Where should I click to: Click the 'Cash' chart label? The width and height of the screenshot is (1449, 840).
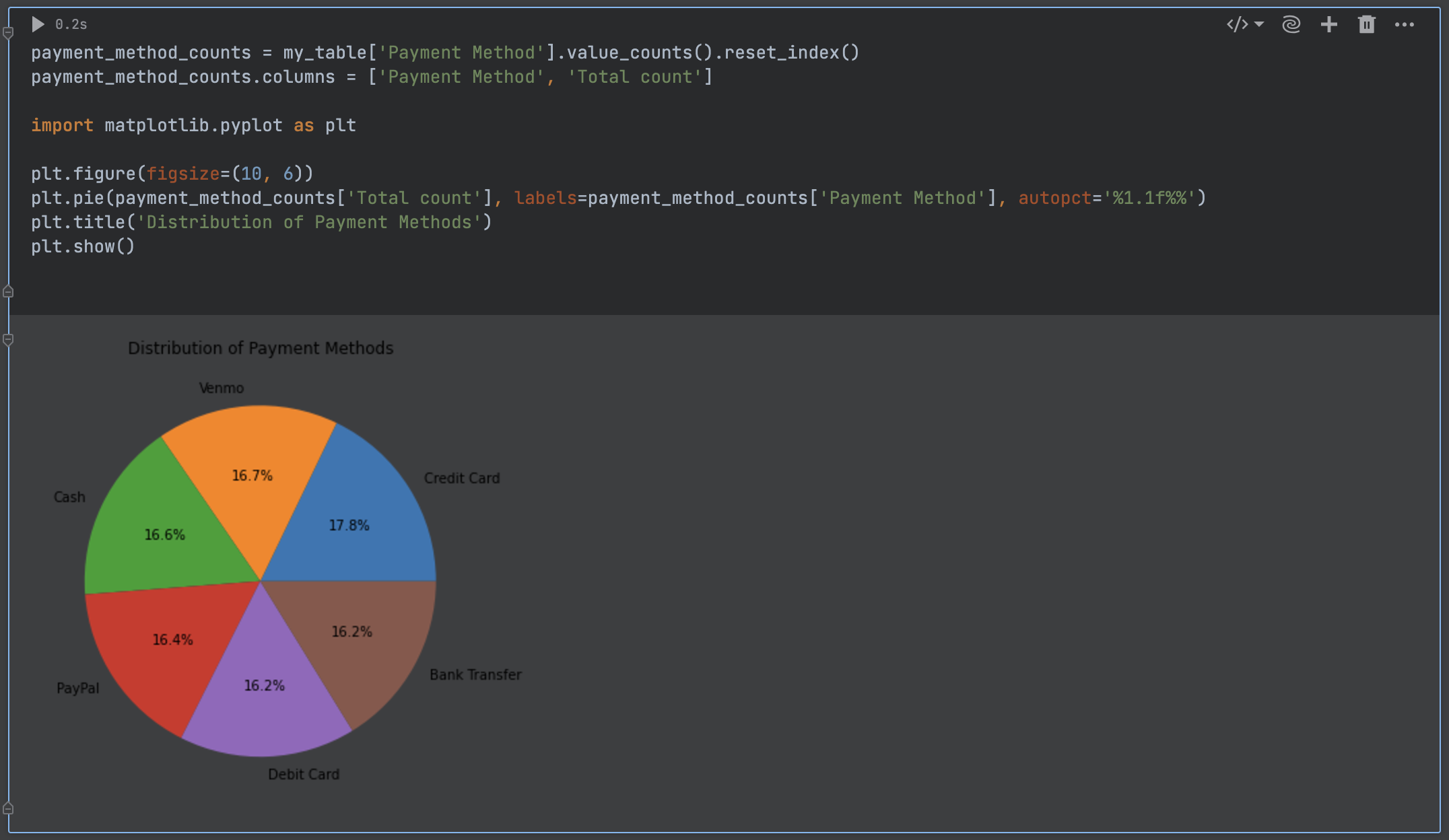tap(69, 497)
